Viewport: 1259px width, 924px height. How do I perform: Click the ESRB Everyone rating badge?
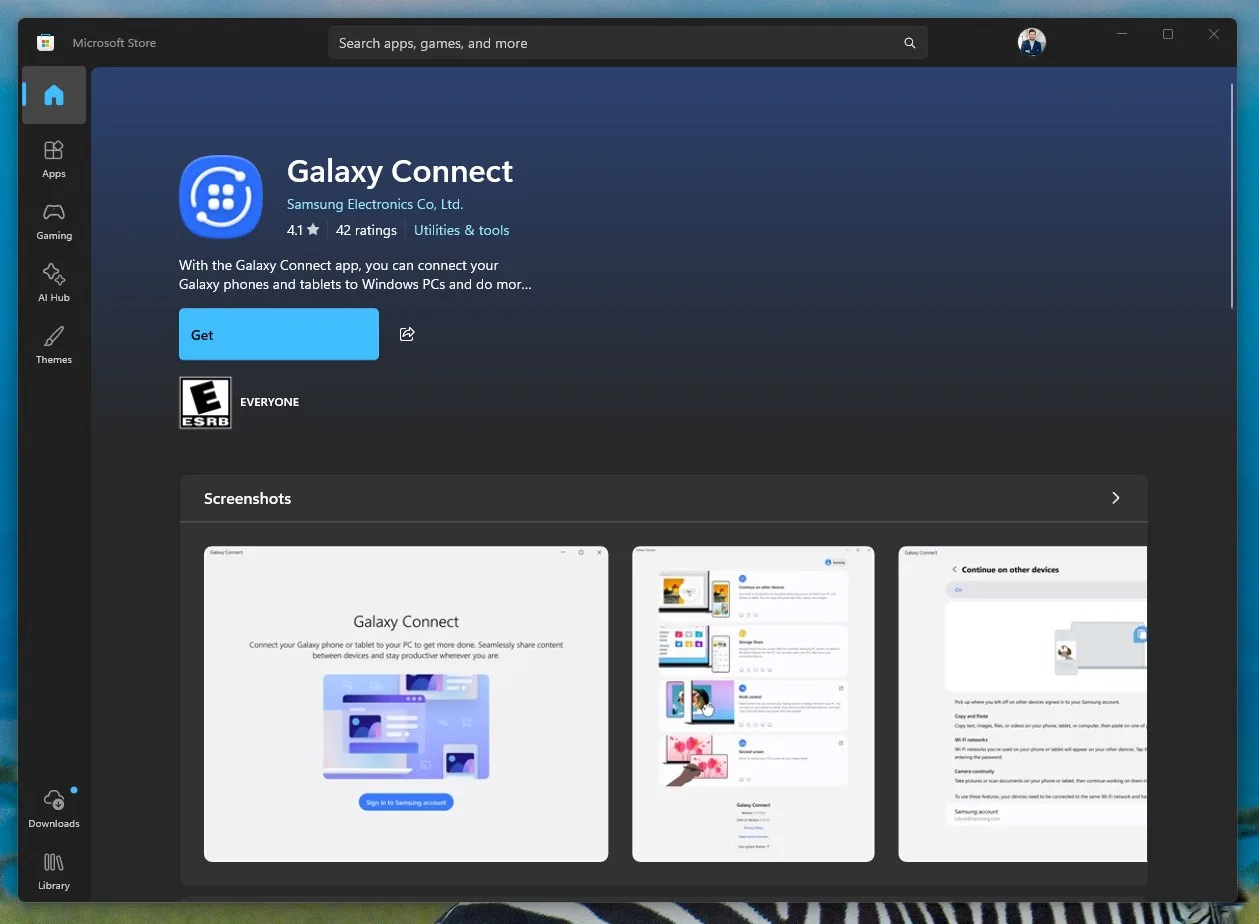(205, 402)
